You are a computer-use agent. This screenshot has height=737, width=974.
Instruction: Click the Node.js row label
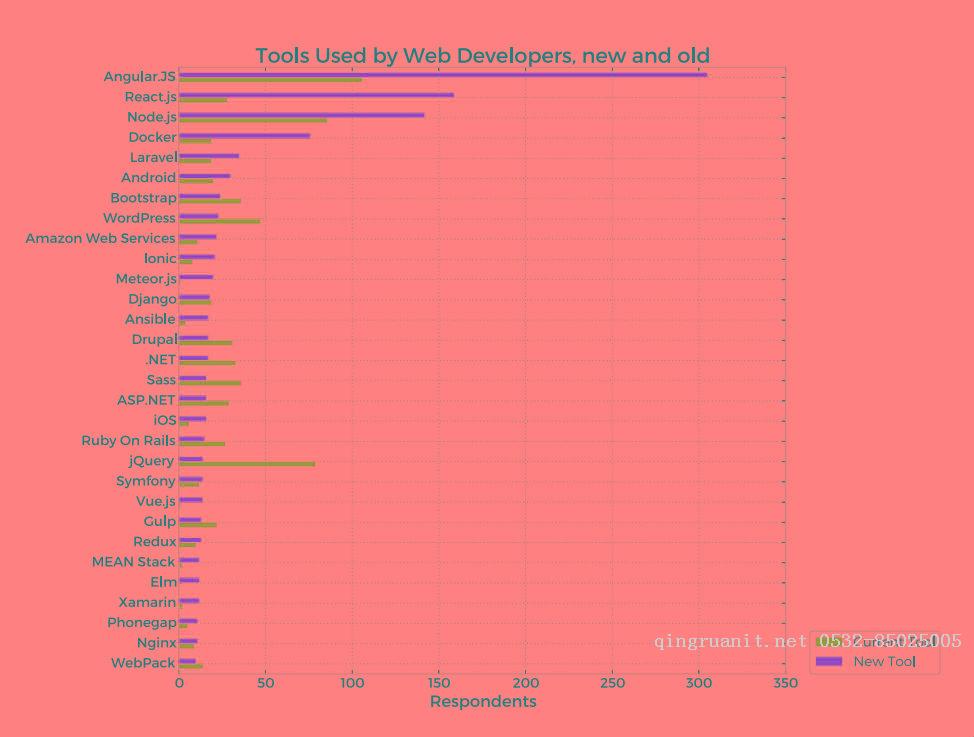pyautogui.click(x=152, y=117)
